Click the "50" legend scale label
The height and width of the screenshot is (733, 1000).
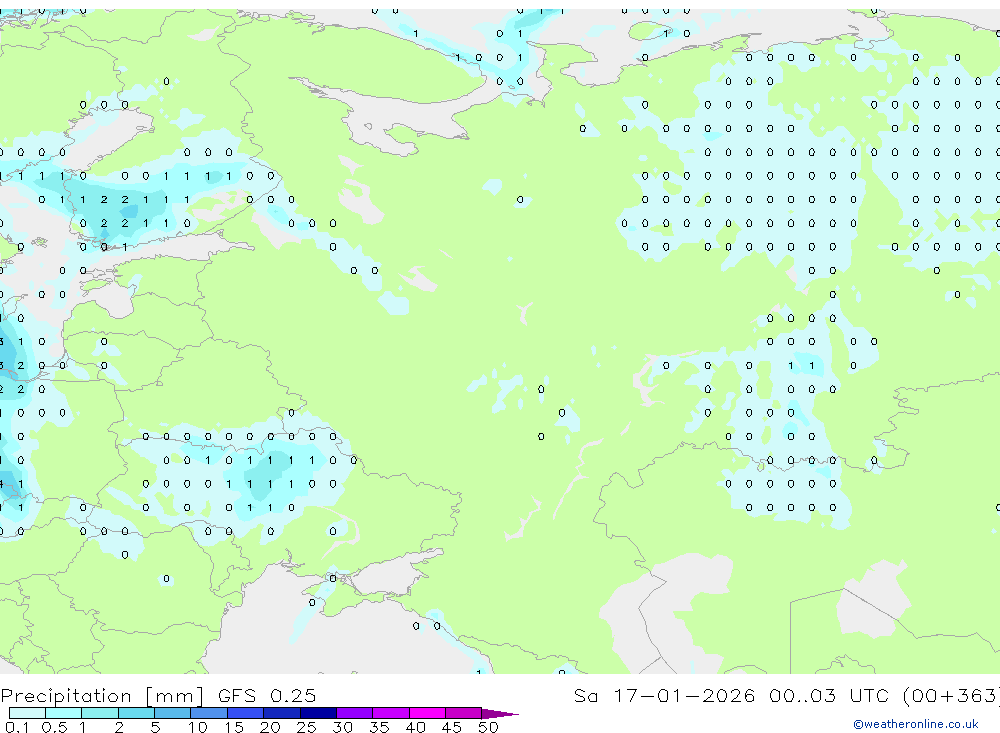pos(489,727)
